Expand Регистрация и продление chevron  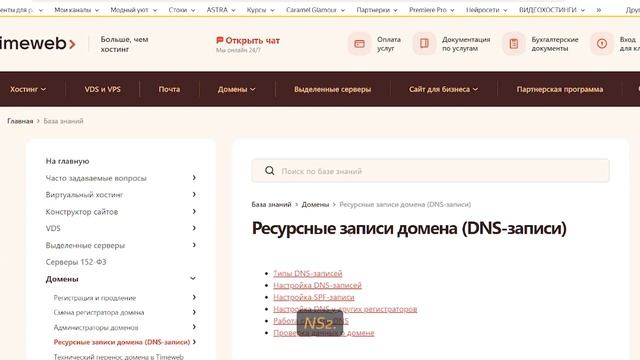[x=194, y=297]
